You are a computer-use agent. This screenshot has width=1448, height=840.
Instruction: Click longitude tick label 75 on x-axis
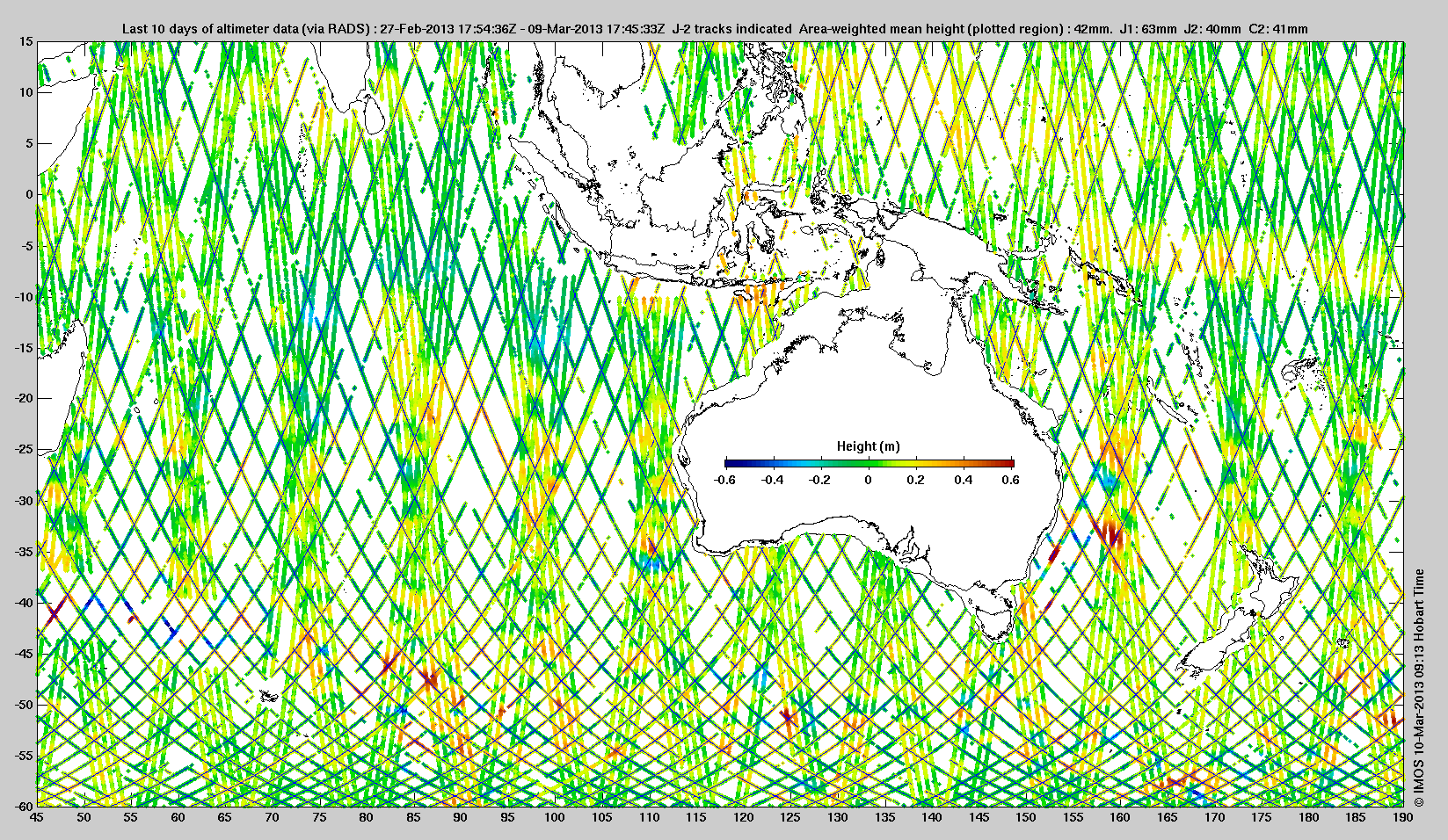(x=319, y=817)
